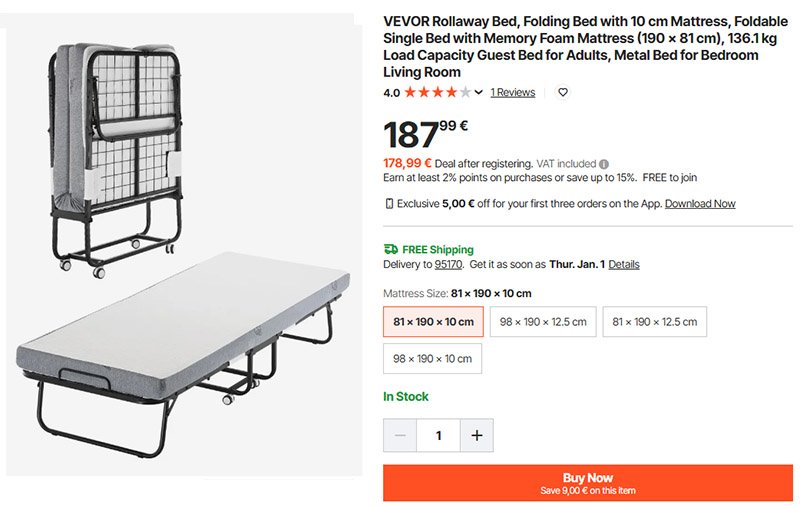Select 98 × 190 × 10 cm size
Viewport: 800px width, 506px height.
tap(432, 358)
